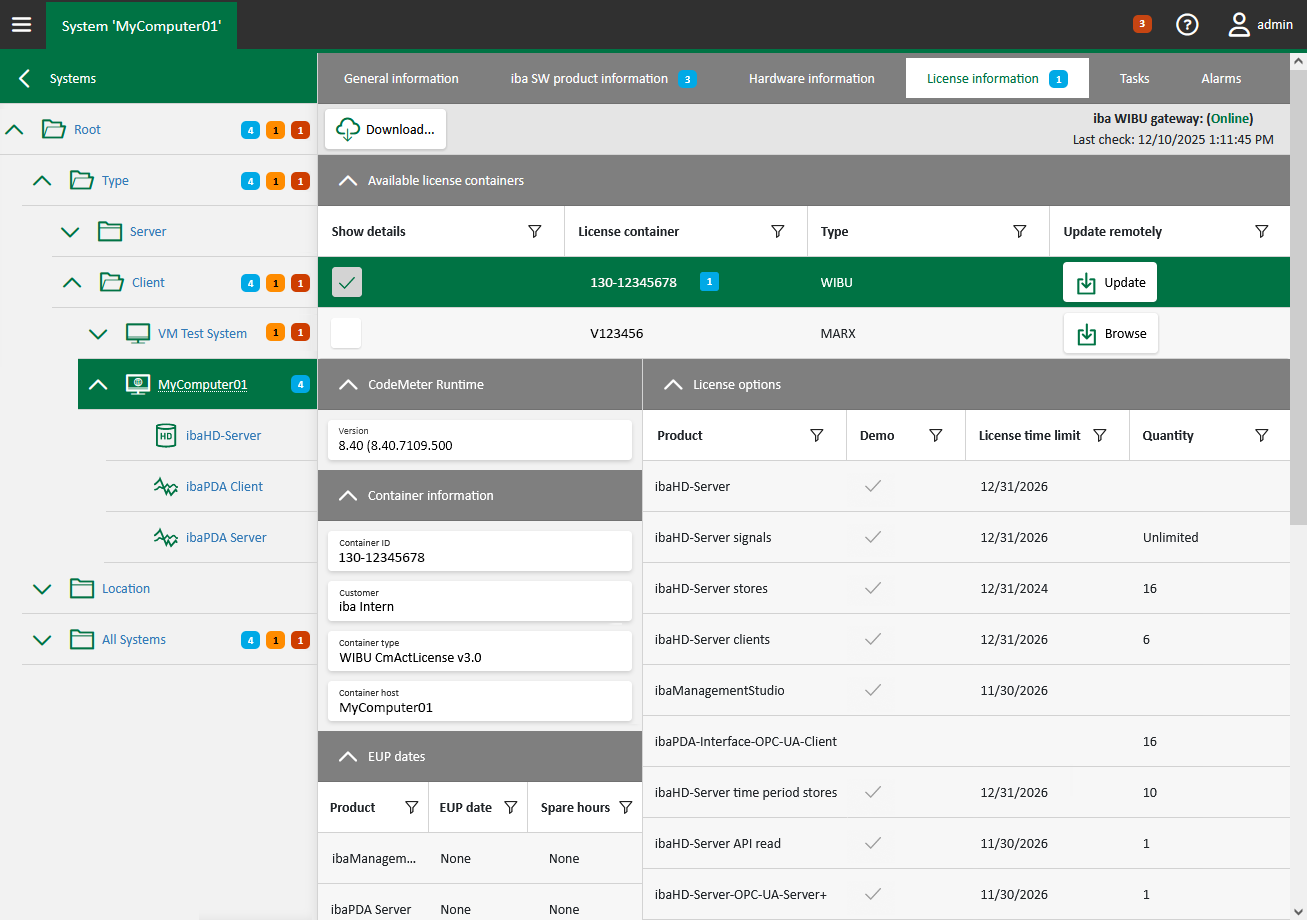1307x920 pixels.
Task: Click the Download... button
Action: (385, 129)
